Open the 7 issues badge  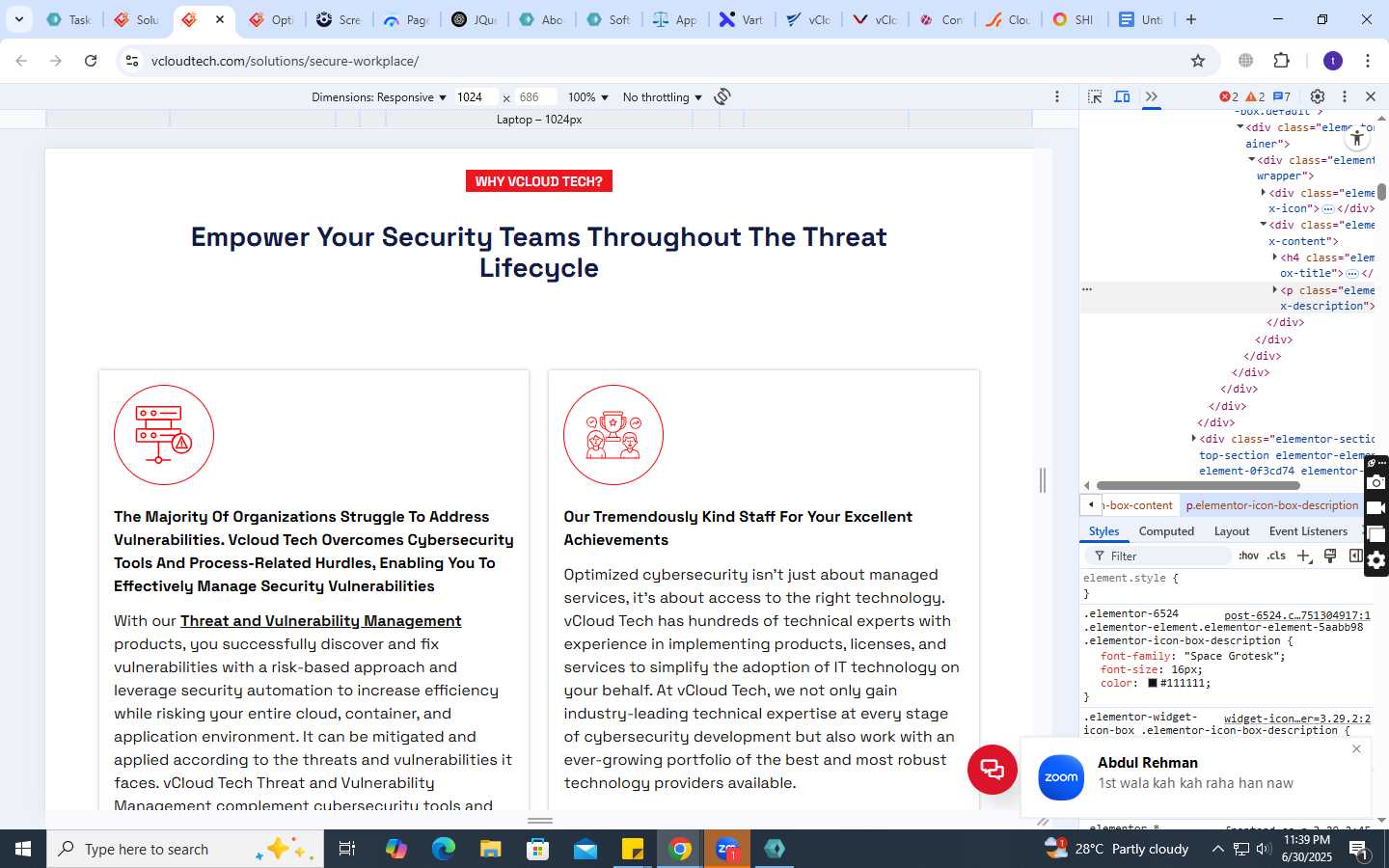click(x=1281, y=96)
